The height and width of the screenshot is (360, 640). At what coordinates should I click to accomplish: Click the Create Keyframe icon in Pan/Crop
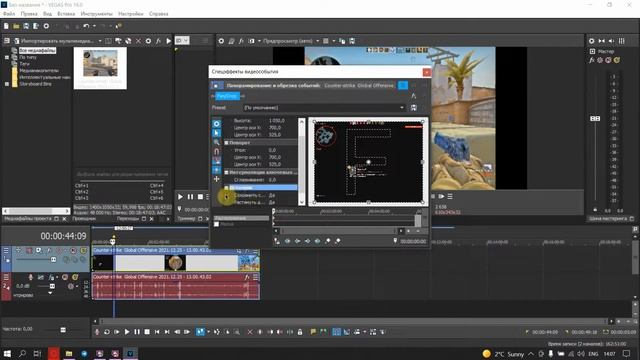coord(327,241)
